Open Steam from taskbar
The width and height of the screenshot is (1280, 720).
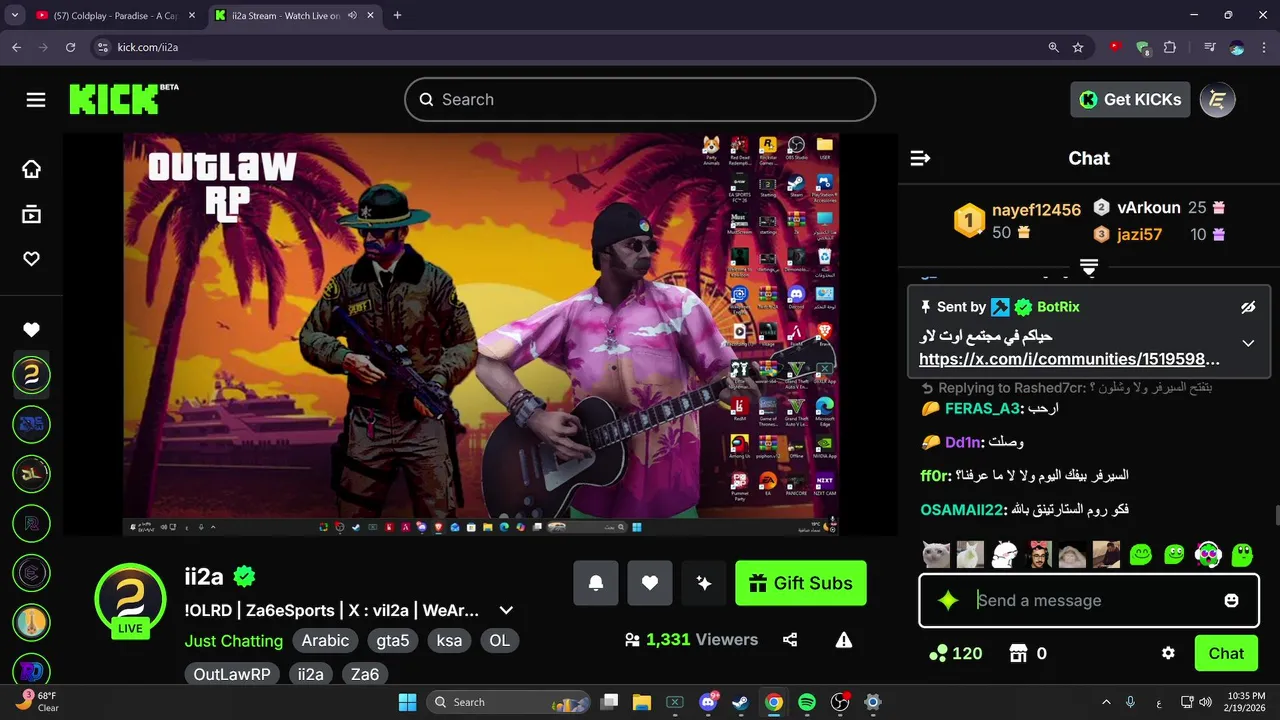coord(741,702)
